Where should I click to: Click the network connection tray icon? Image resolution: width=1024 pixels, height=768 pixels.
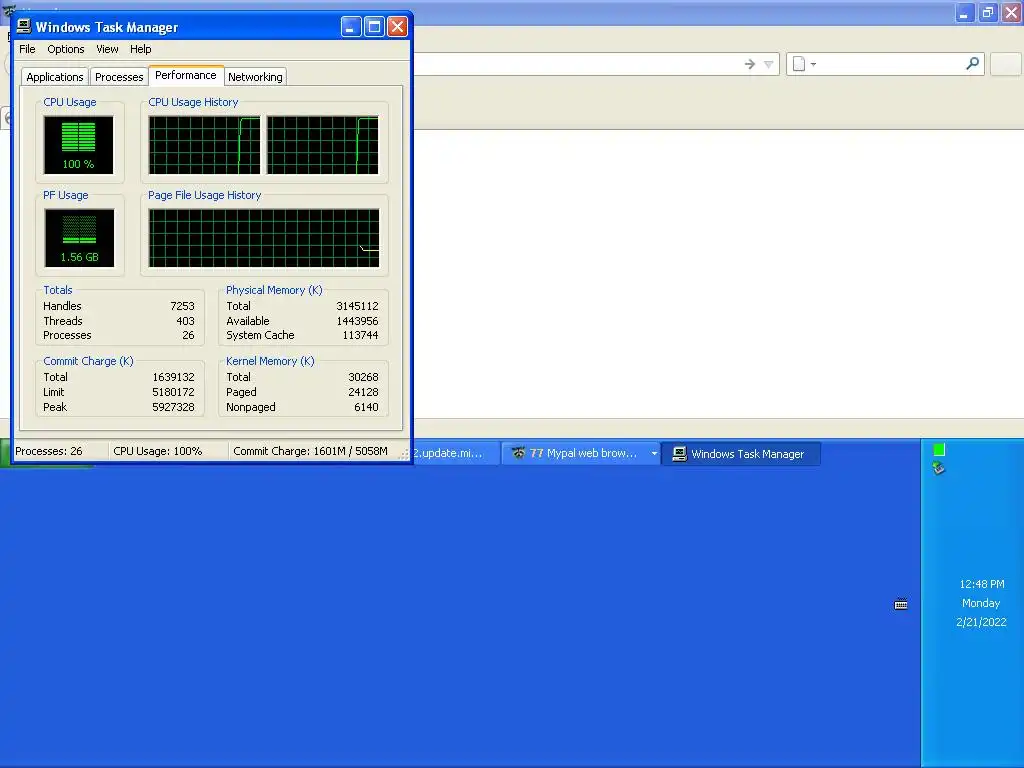[938, 468]
